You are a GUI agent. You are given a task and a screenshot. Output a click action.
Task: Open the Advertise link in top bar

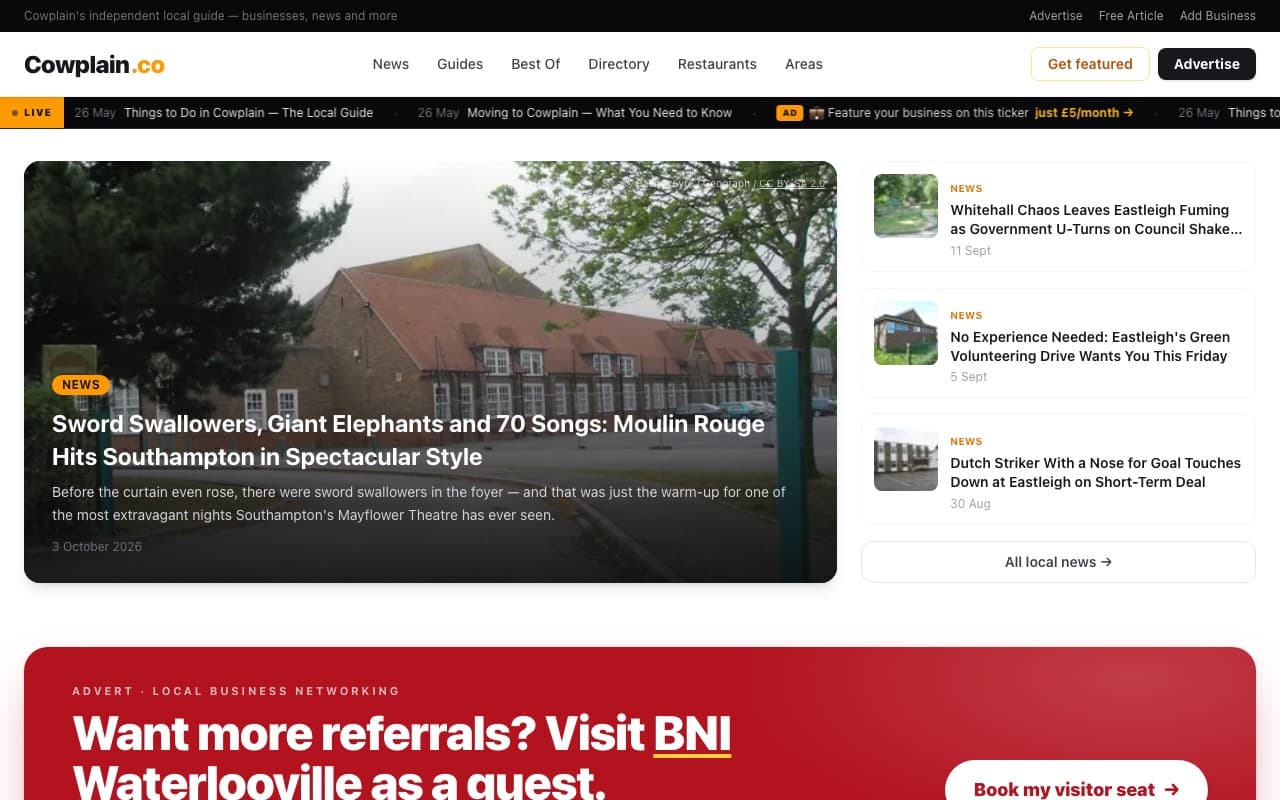tap(1056, 16)
